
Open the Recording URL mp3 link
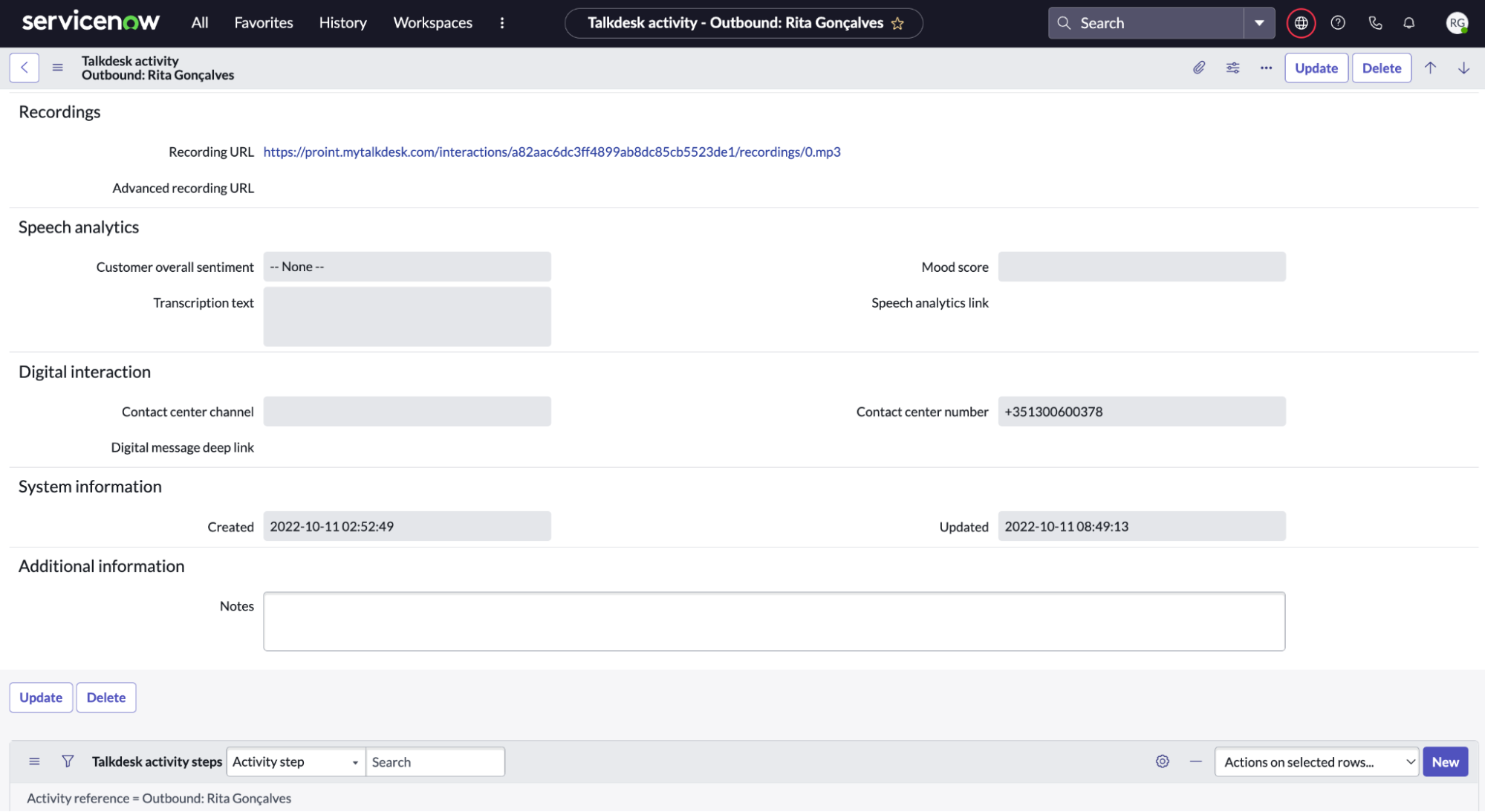[x=552, y=152]
